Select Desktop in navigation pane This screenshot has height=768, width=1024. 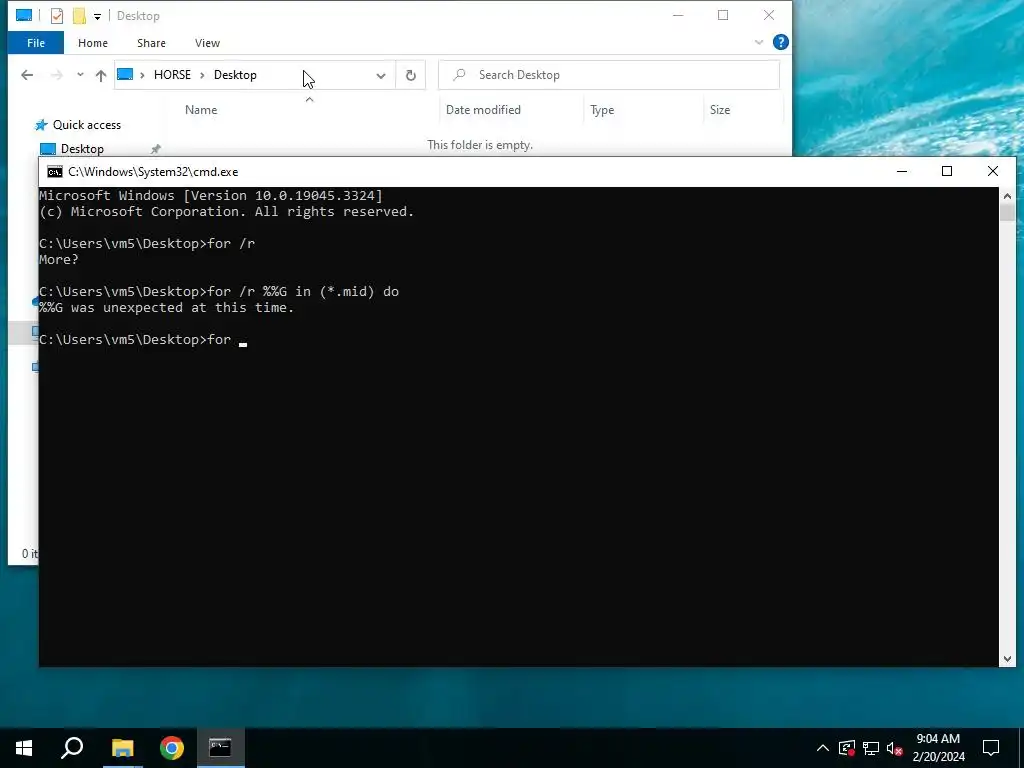click(x=82, y=149)
